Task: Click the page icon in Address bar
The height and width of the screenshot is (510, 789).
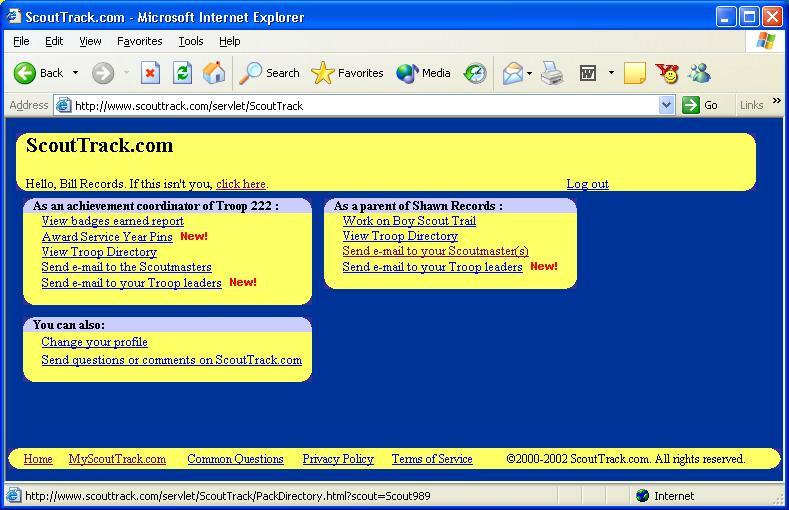Action: pos(63,105)
